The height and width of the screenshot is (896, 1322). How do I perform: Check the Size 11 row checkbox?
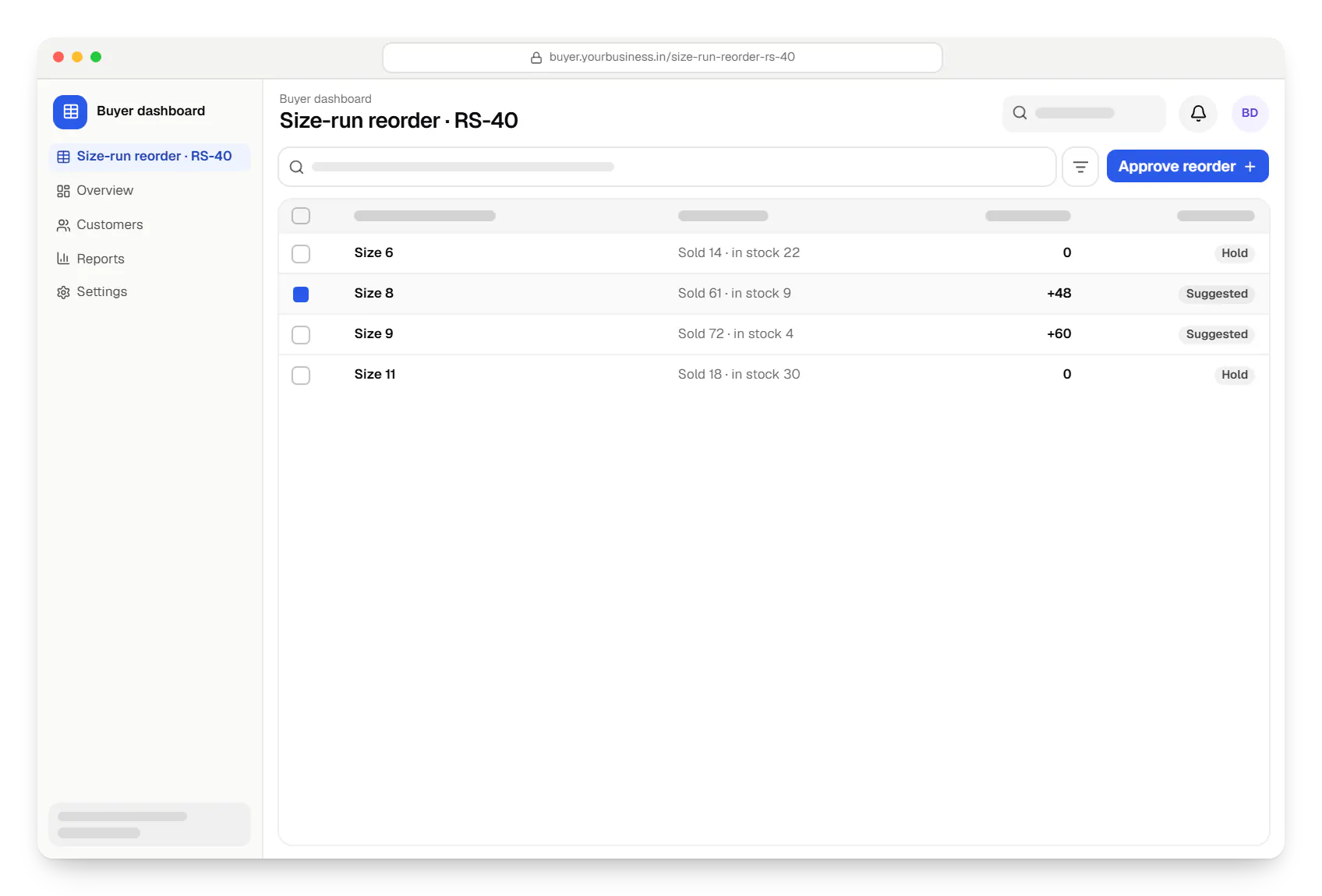301,376
